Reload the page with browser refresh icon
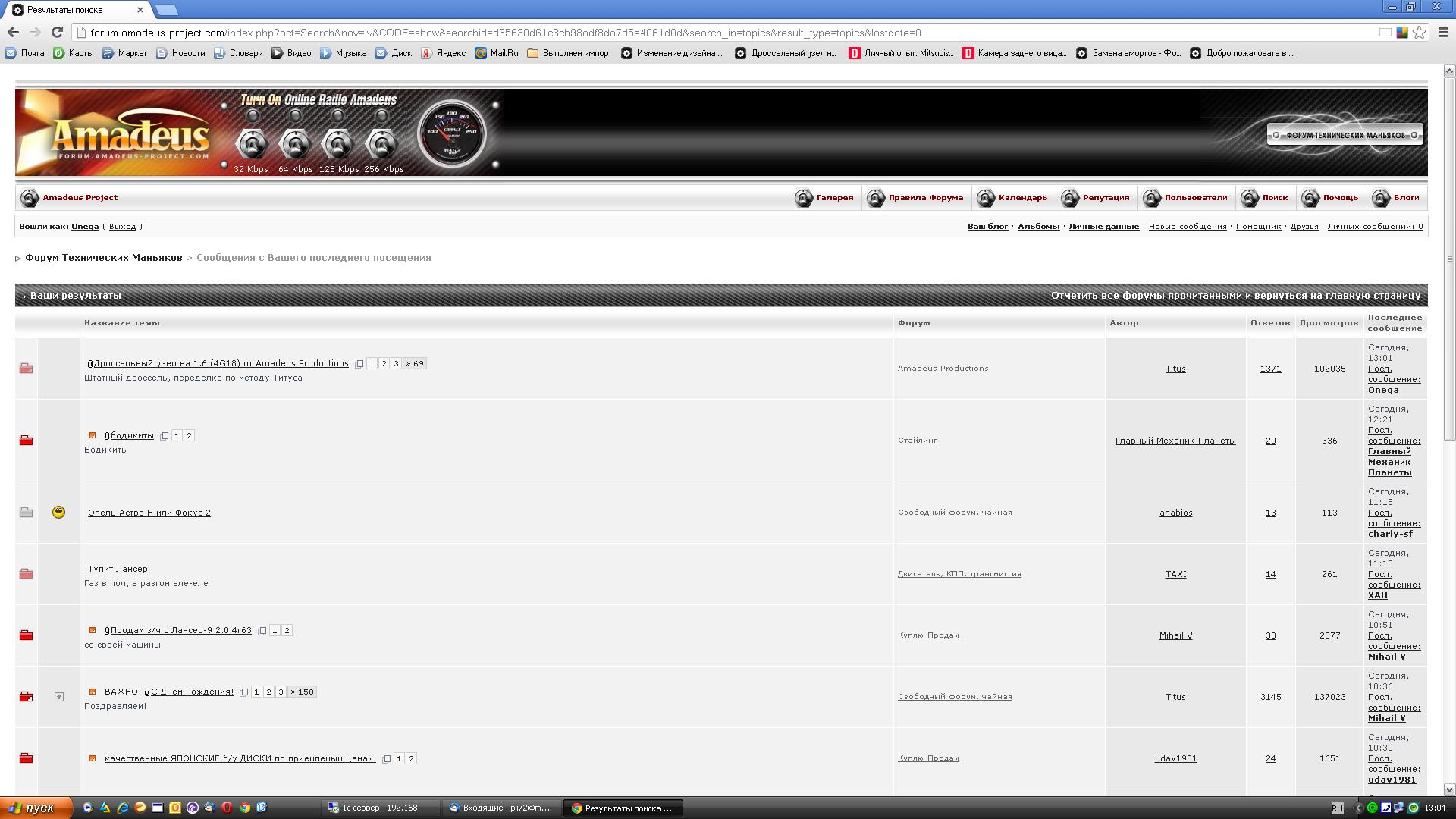Viewport: 1456px width, 819px height. coord(57,32)
